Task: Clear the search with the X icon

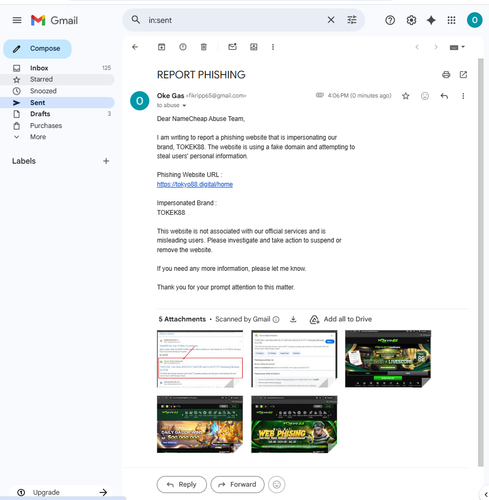Action: tap(331, 20)
